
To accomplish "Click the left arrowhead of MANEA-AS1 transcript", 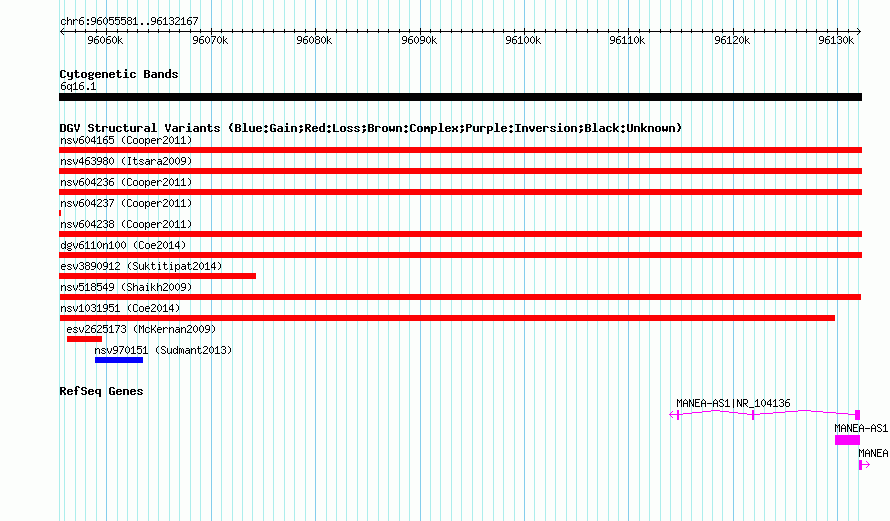I will pos(674,415).
